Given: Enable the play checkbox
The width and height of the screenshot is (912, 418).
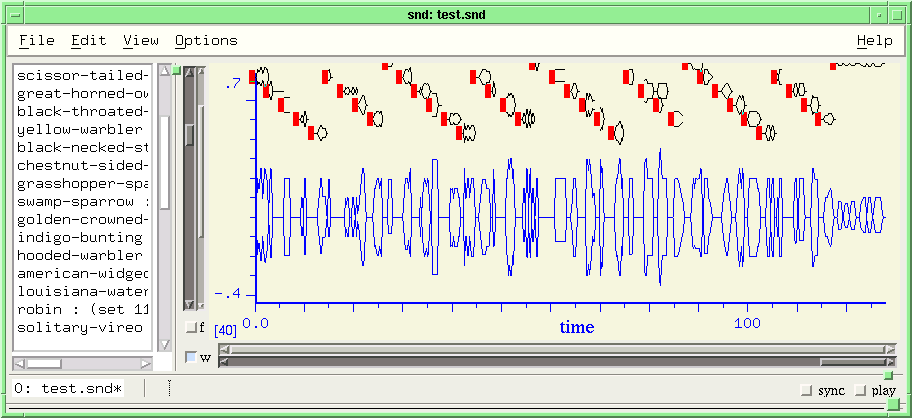Looking at the screenshot, I should tap(860, 390).
